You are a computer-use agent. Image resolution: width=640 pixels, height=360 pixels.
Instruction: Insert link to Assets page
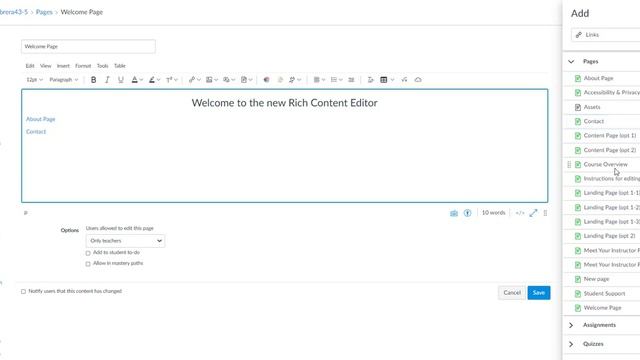[592, 107]
